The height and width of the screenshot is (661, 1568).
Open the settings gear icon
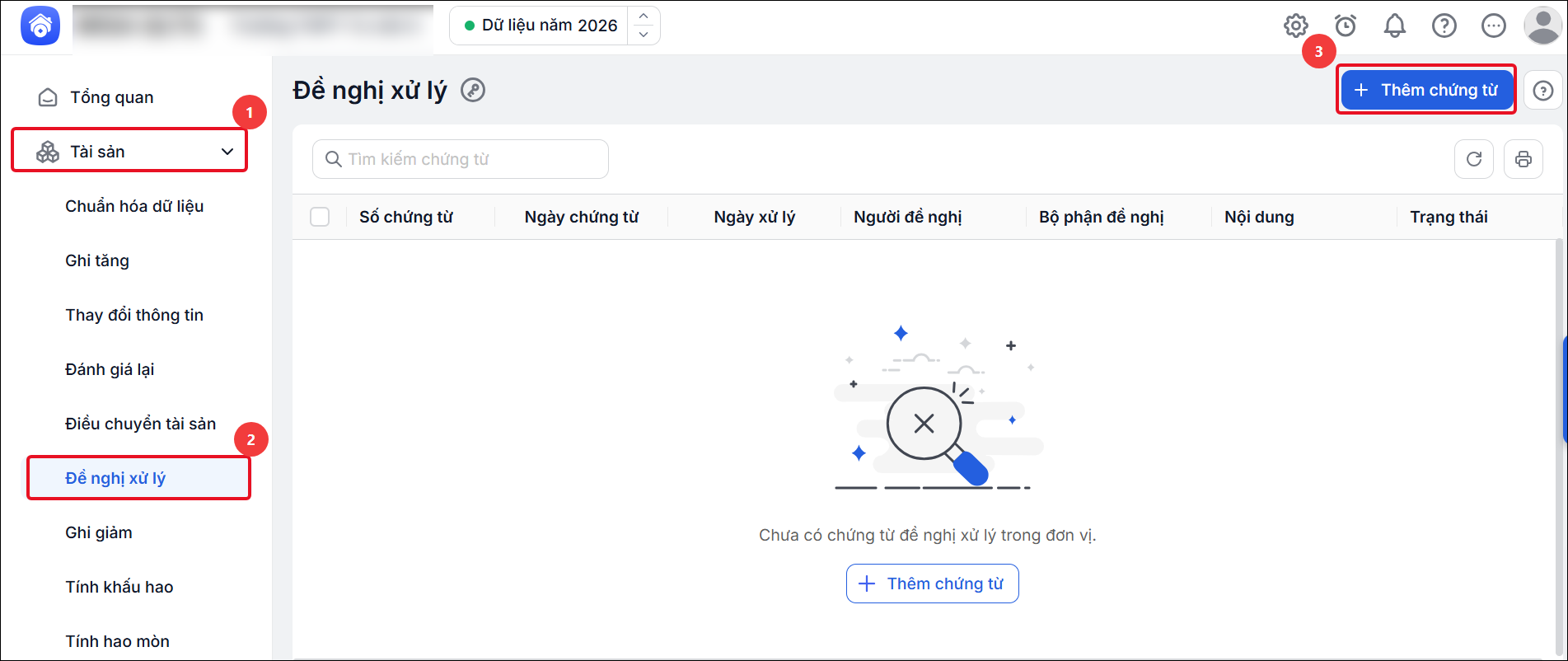pyautogui.click(x=1295, y=26)
